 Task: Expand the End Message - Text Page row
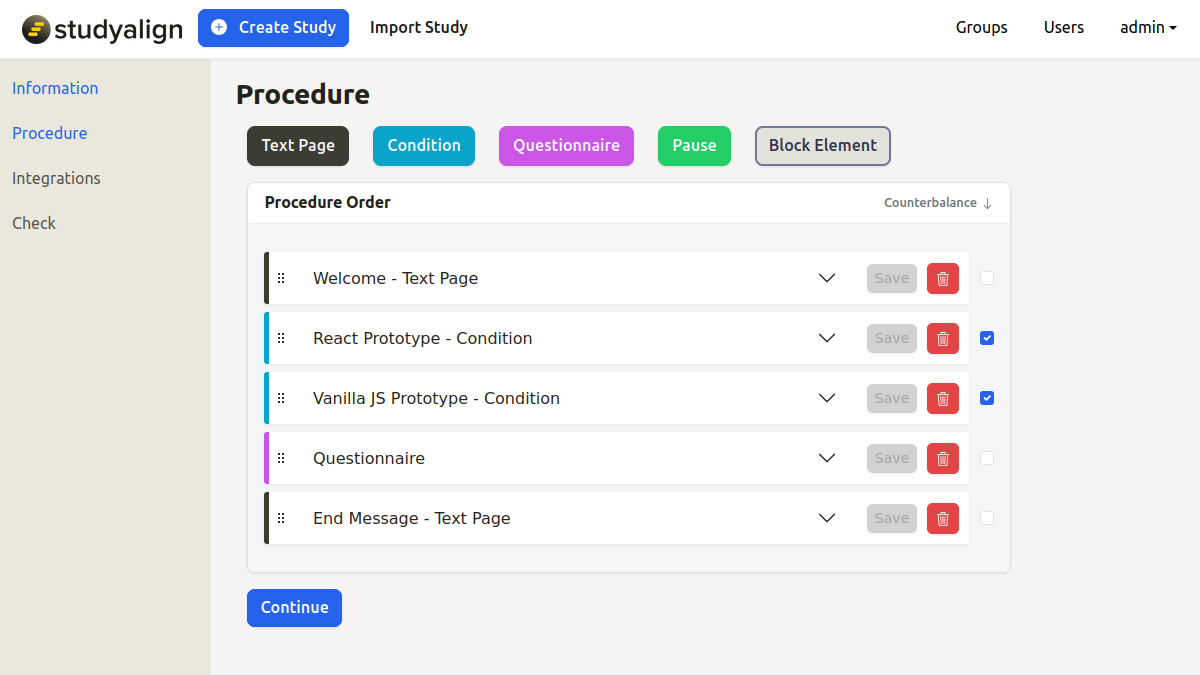(x=827, y=518)
